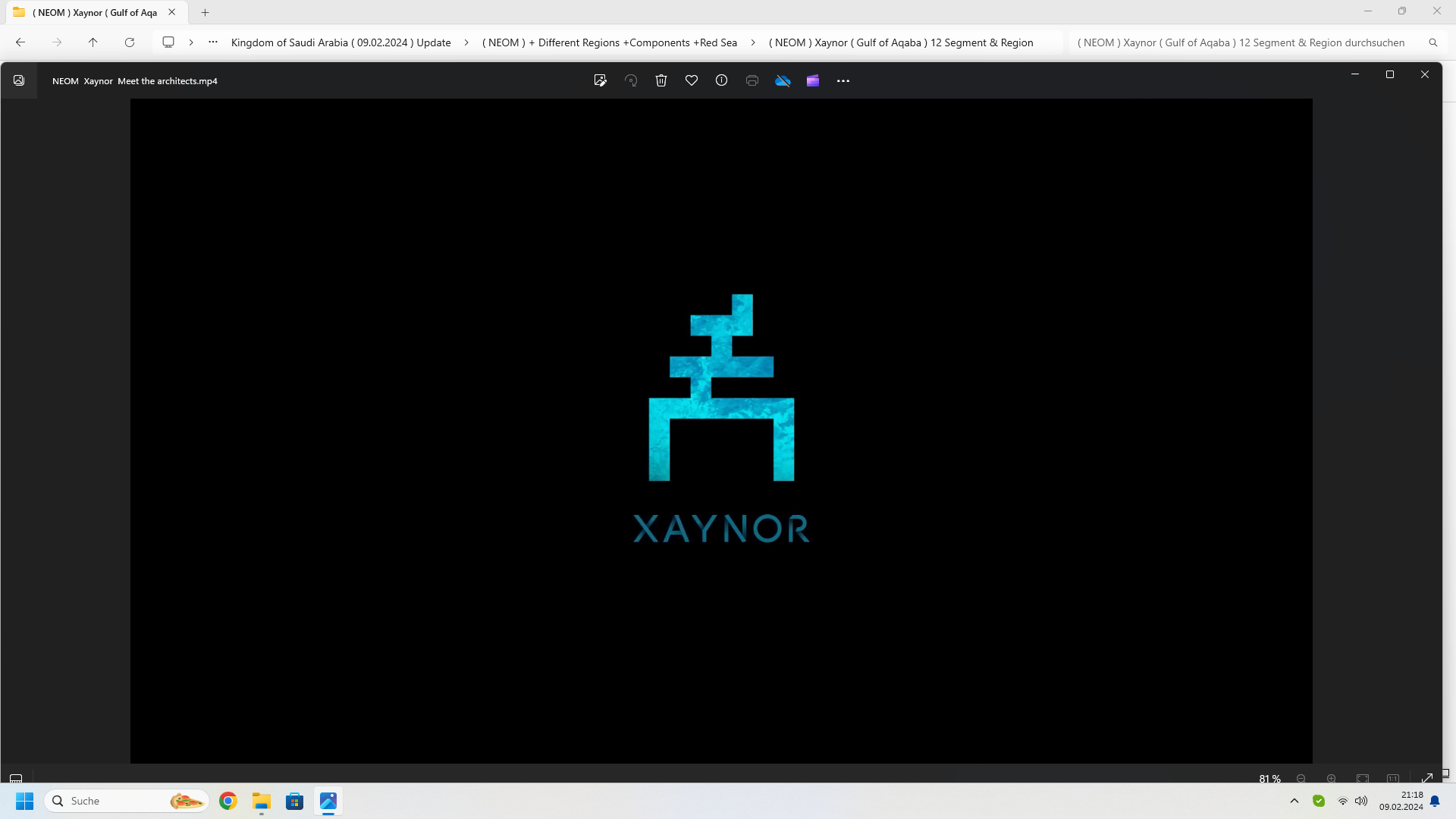1456x819 pixels.
Task: Zoom out with the minus magnifier
Action: [x=1301, y=779]
